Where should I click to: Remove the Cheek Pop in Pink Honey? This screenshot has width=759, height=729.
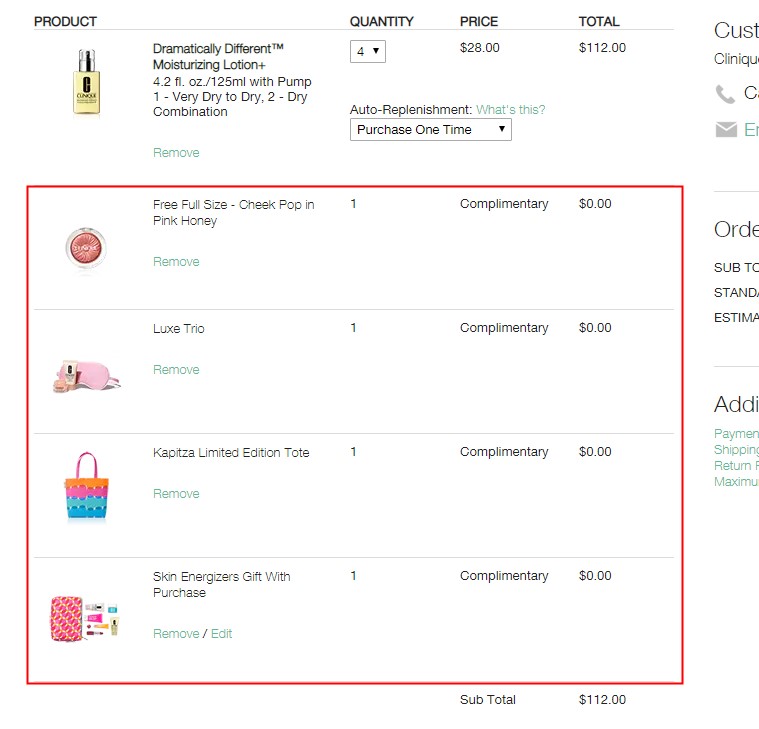(176, 262)
